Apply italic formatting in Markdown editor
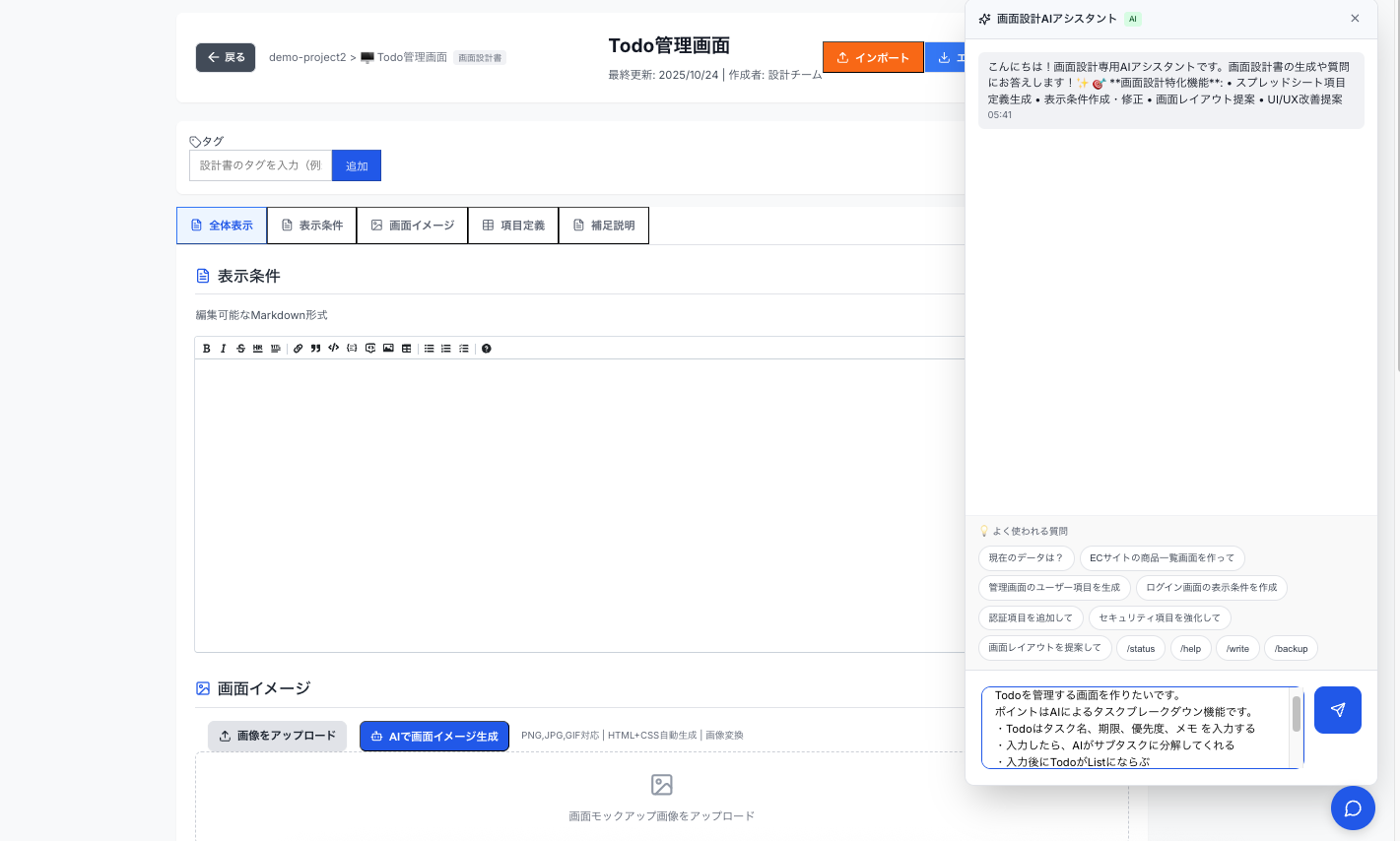The height and width of the screenshot is (841, 1400). (224, 349)
